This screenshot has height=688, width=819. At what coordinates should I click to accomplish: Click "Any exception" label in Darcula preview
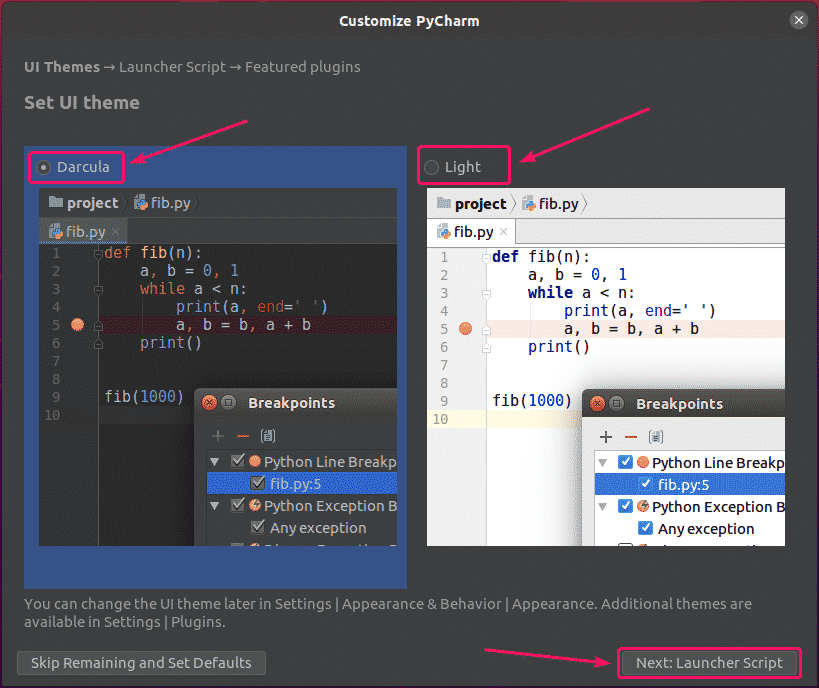pos(318,528)
